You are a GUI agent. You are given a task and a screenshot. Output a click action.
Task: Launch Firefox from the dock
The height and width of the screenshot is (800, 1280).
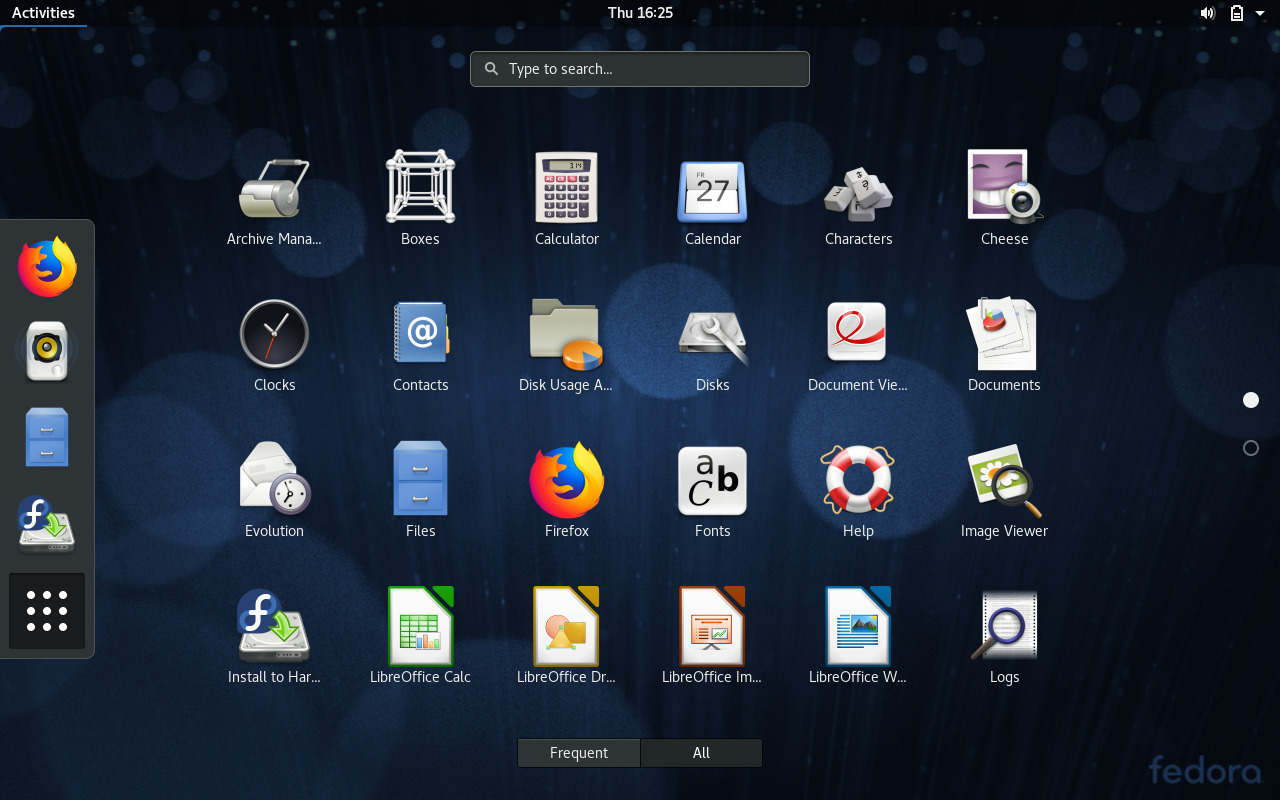[46, 266]
